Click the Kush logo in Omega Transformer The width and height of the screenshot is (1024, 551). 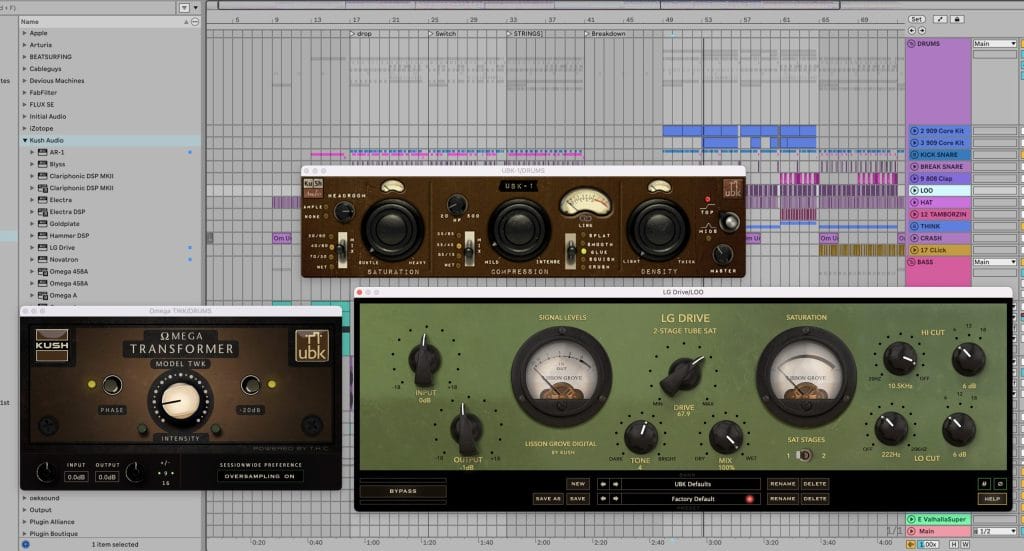[50, 345]
